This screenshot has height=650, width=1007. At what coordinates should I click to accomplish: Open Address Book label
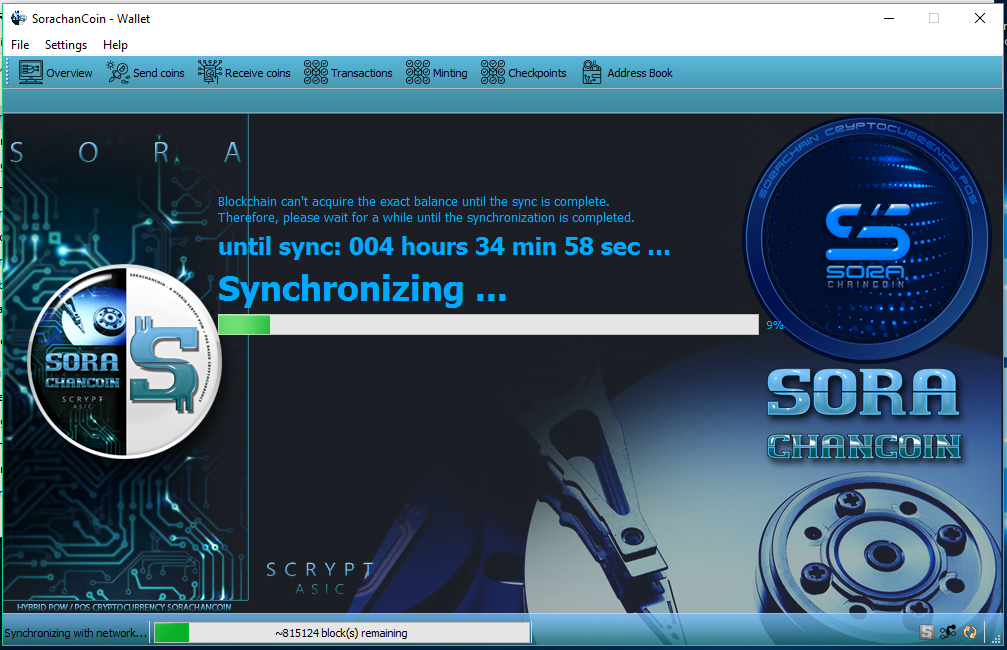[x=640, y=73]
